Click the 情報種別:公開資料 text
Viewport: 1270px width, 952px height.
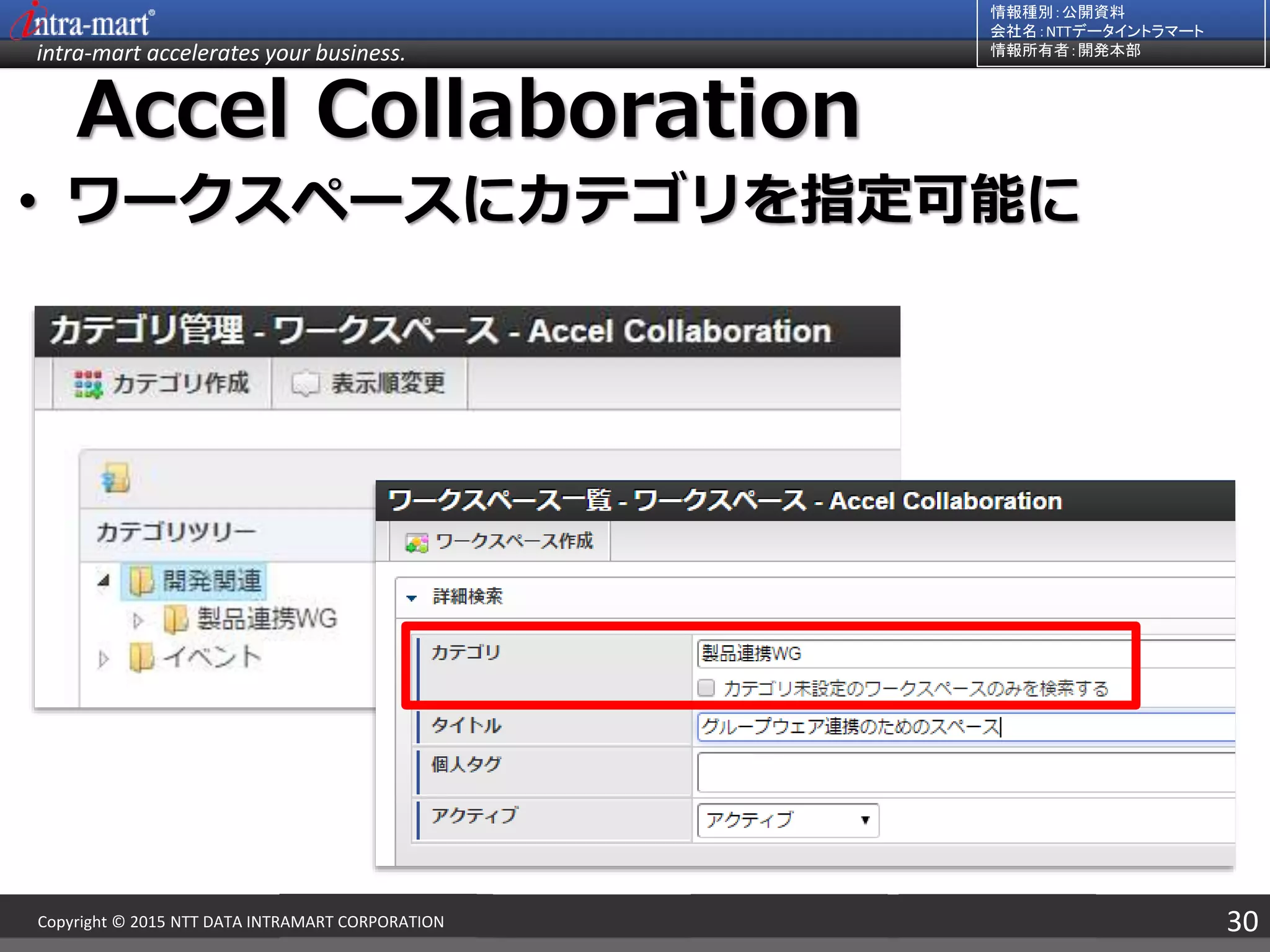point(1057,12)
